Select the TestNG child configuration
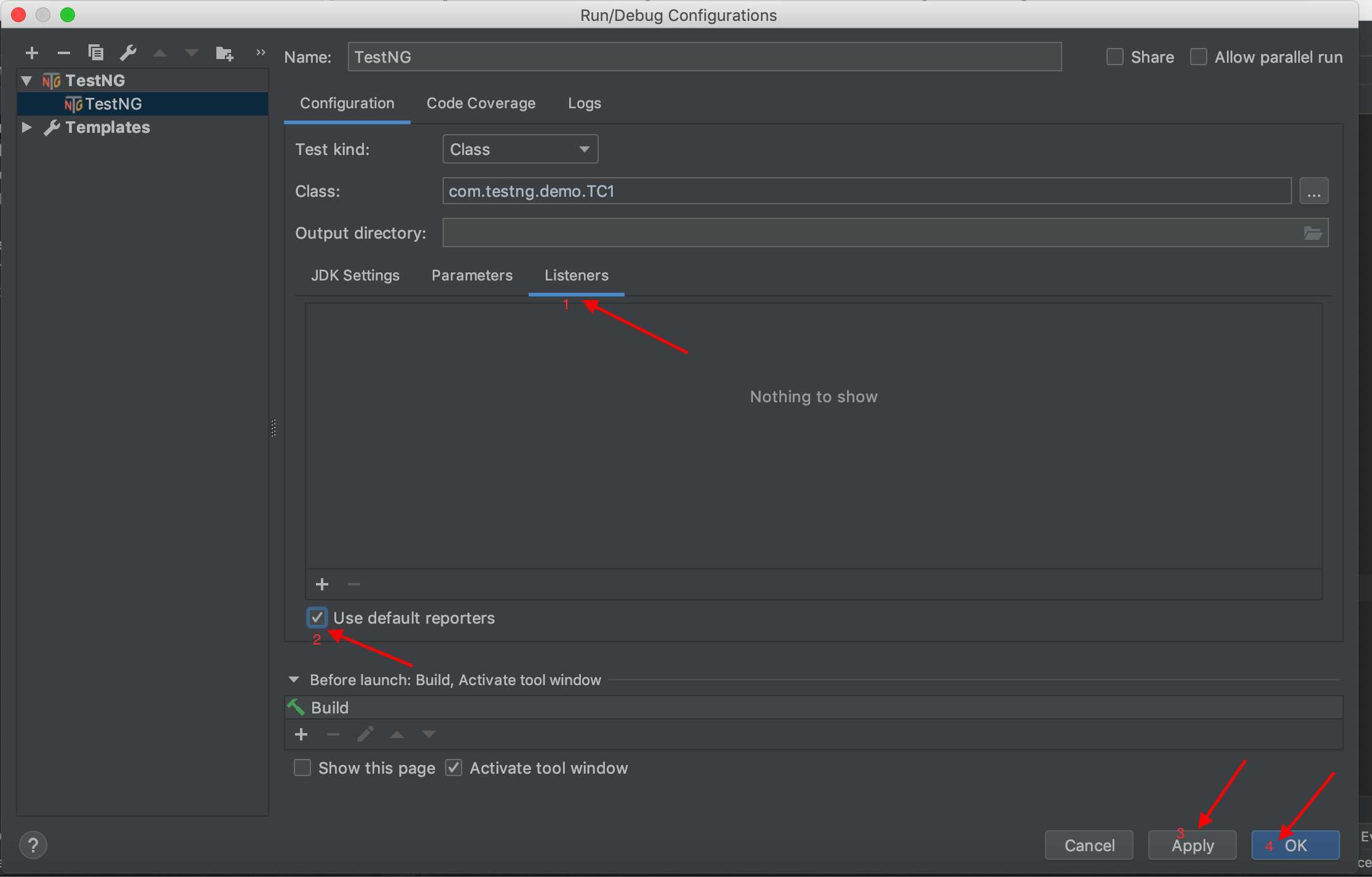1372x877 pixels. click(143, 104)
